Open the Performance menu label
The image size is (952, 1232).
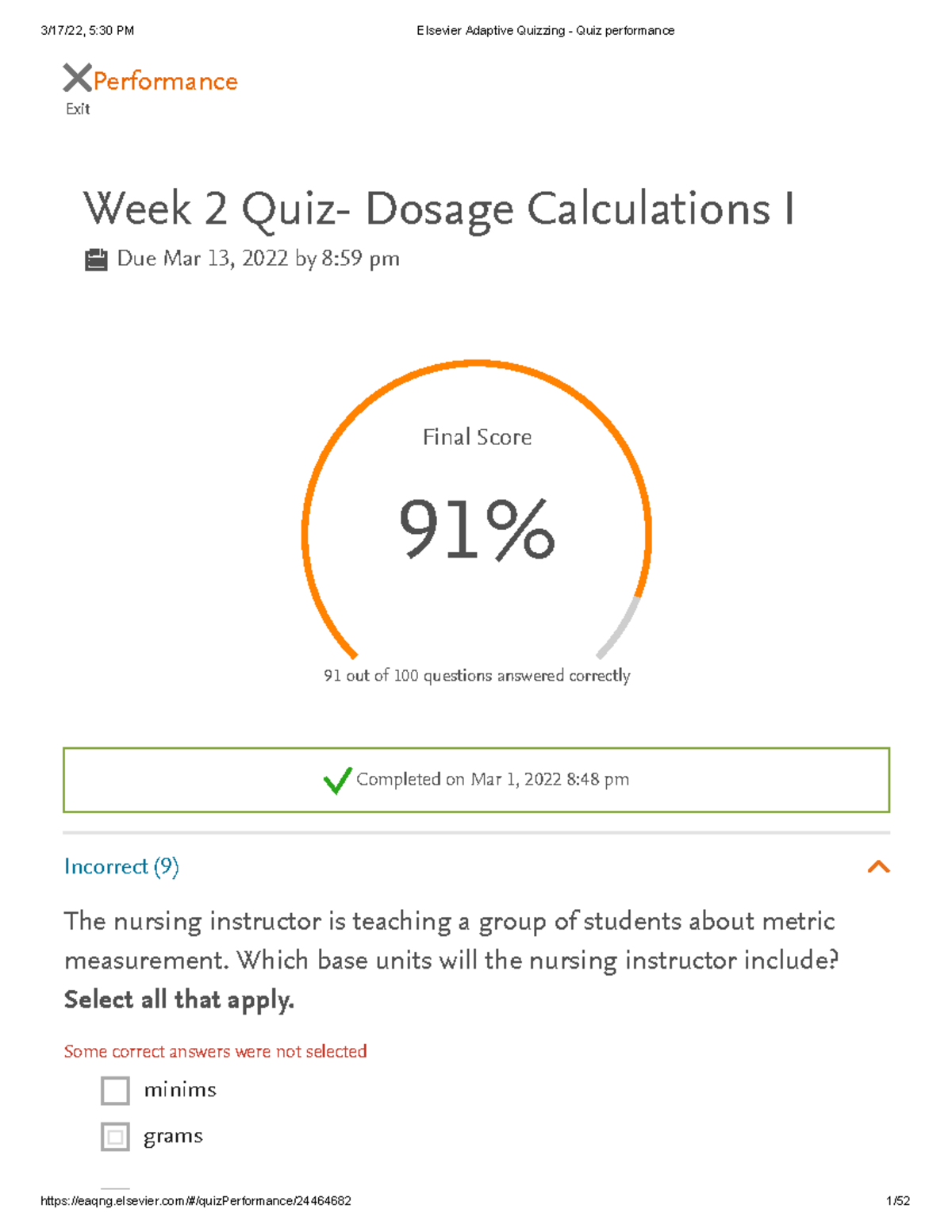pos(164,79)
